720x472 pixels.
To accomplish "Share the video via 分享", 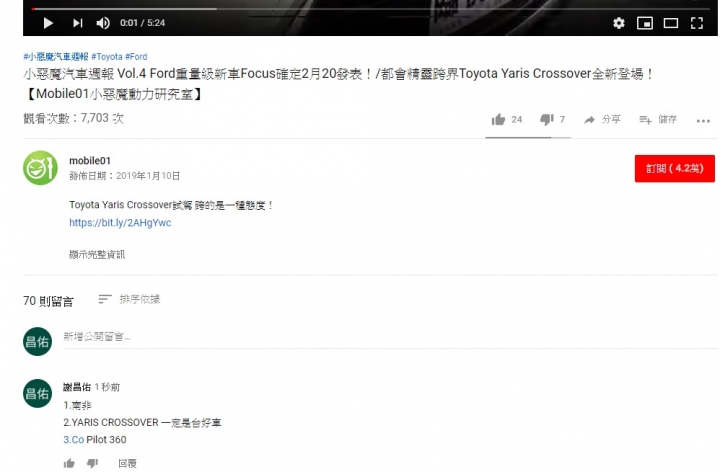I will [x=602, y=119].
